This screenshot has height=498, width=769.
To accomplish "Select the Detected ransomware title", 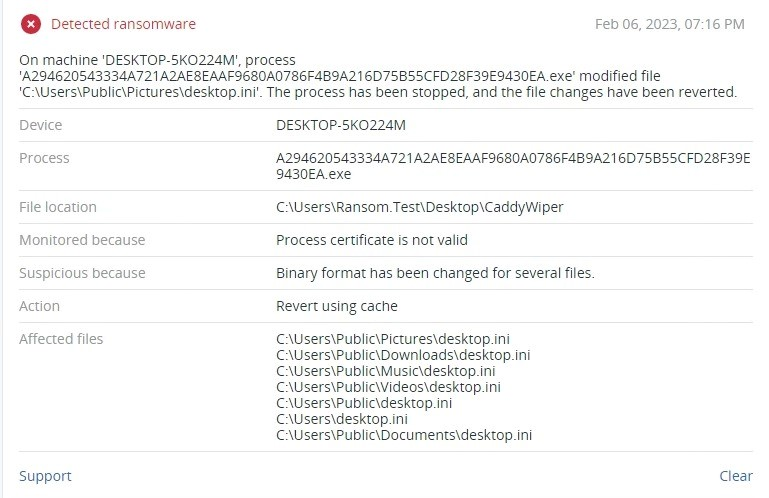I will tap(123, 24).
